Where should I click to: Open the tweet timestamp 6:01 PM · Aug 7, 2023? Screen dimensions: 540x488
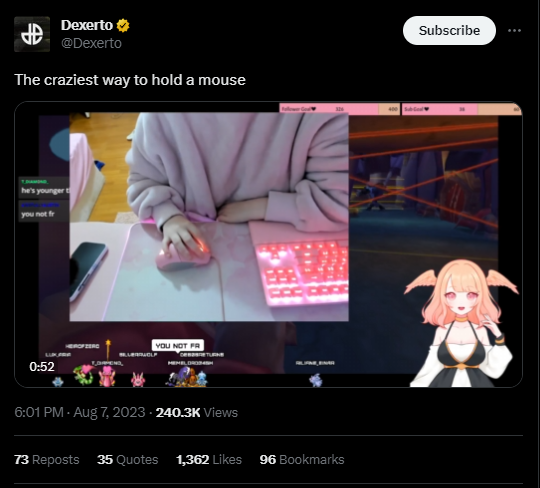pyautogui.click(x=80, y=412)
